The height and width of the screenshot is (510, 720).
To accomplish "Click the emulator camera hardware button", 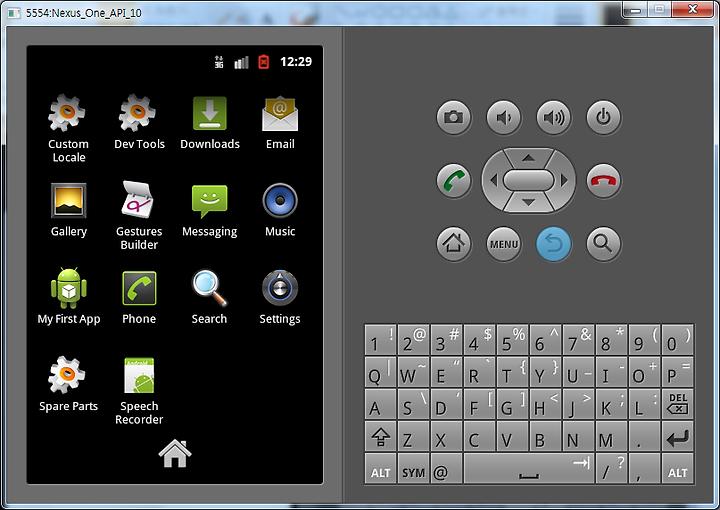I will (454, 118).
